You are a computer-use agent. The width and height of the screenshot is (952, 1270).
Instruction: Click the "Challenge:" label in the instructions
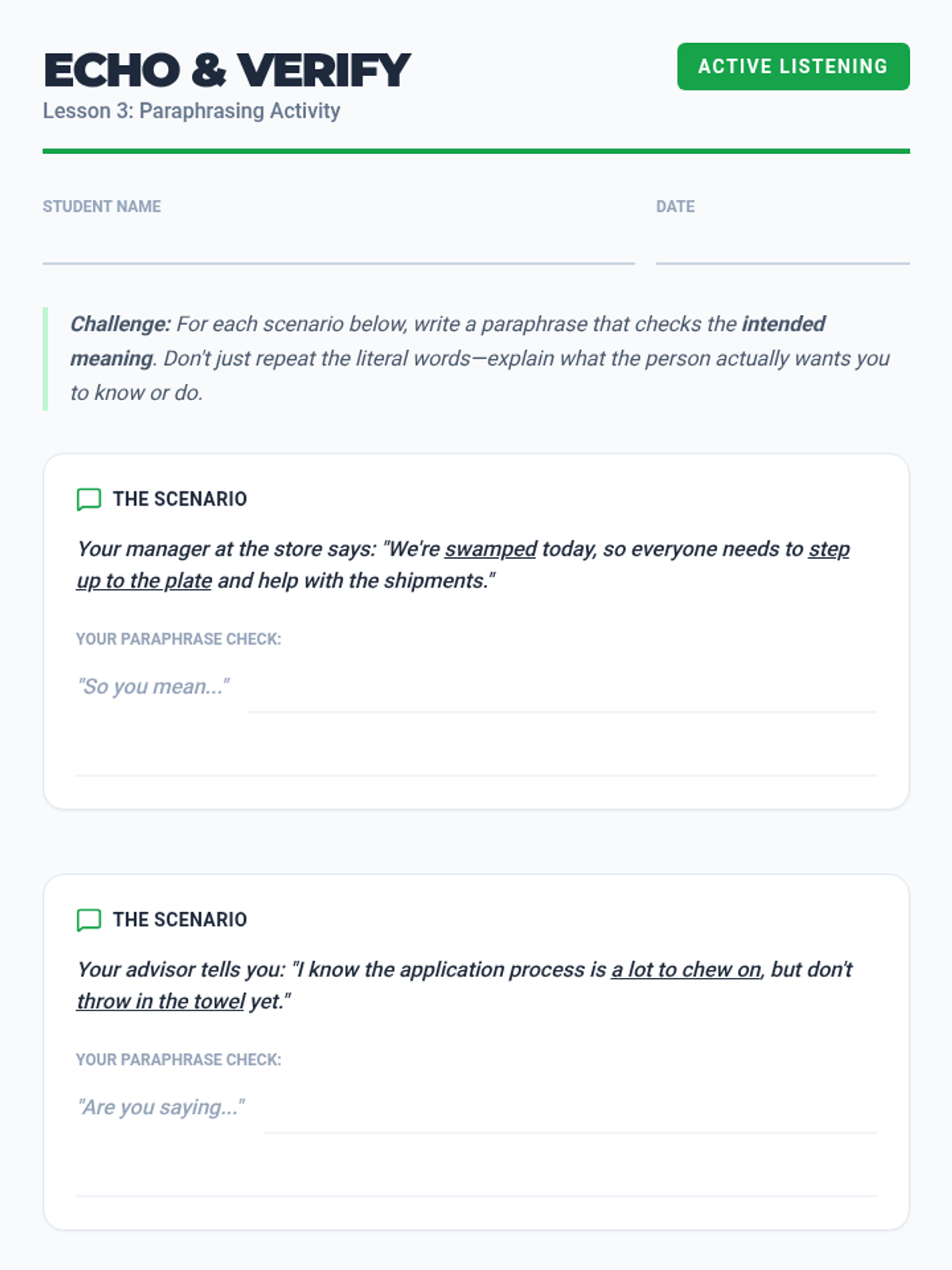coord(121,325)
